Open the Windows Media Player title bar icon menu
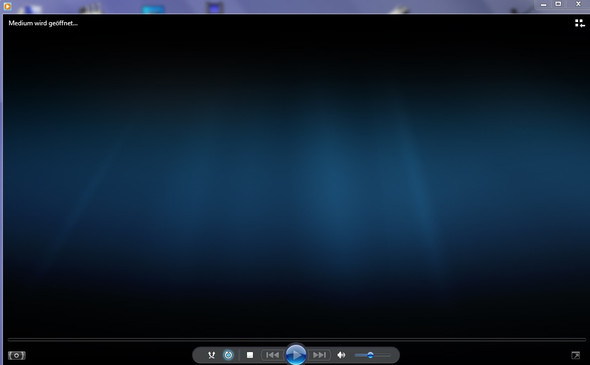 7,6
